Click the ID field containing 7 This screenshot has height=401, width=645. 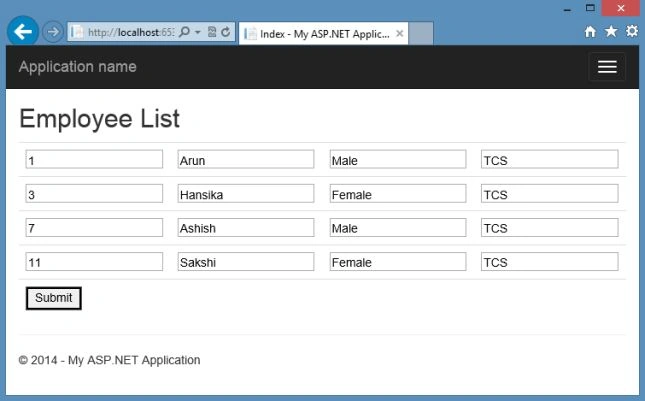pyautogui.click(x=94, y=227)
